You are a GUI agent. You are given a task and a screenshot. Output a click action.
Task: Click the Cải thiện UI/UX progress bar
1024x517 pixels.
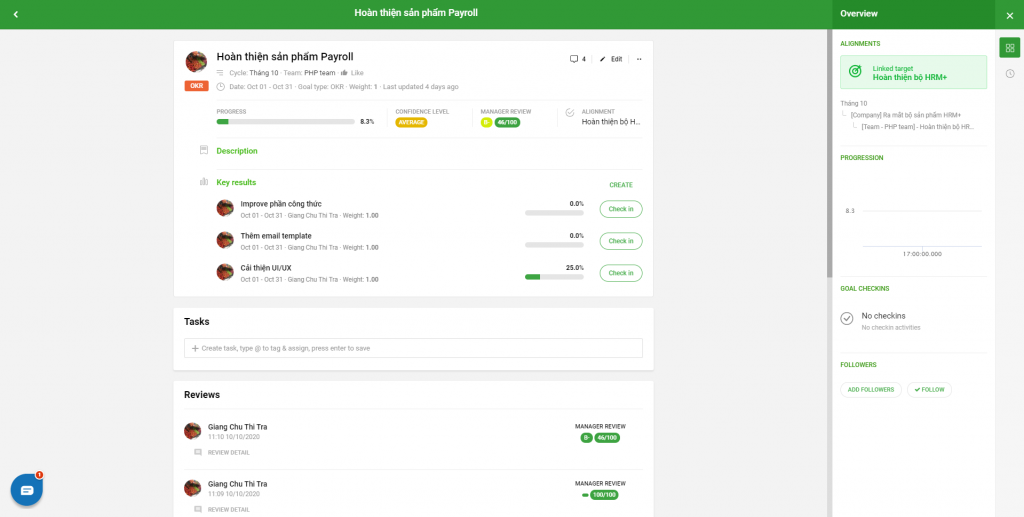point(554,277)
